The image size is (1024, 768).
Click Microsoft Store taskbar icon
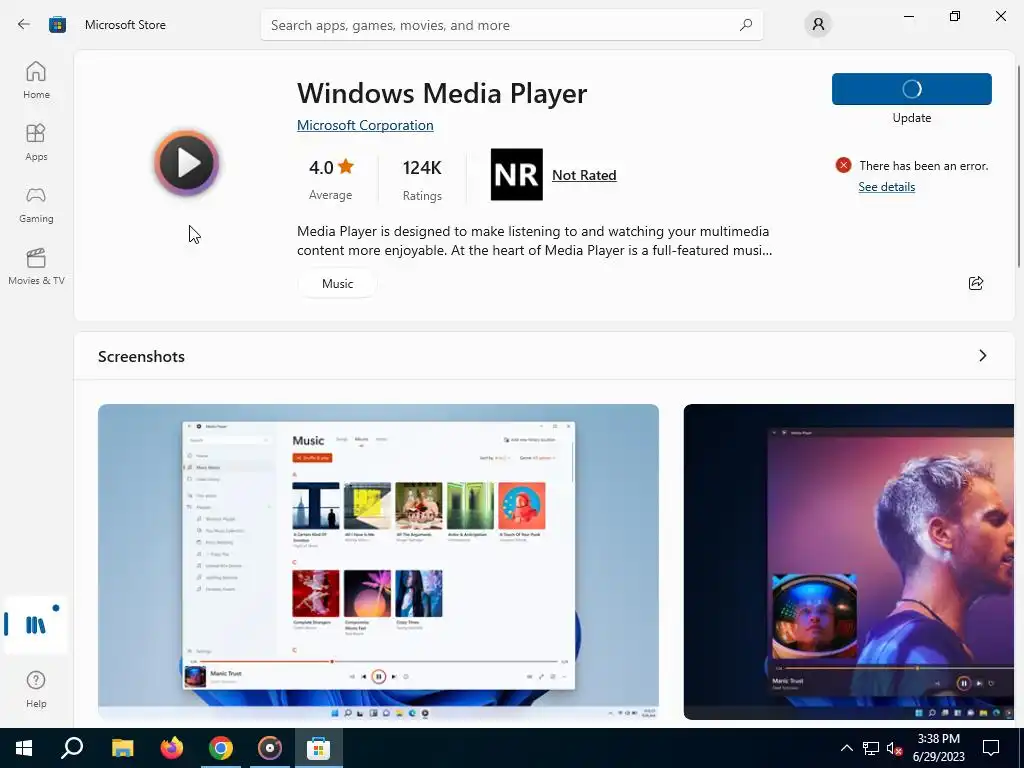point(318,748)
